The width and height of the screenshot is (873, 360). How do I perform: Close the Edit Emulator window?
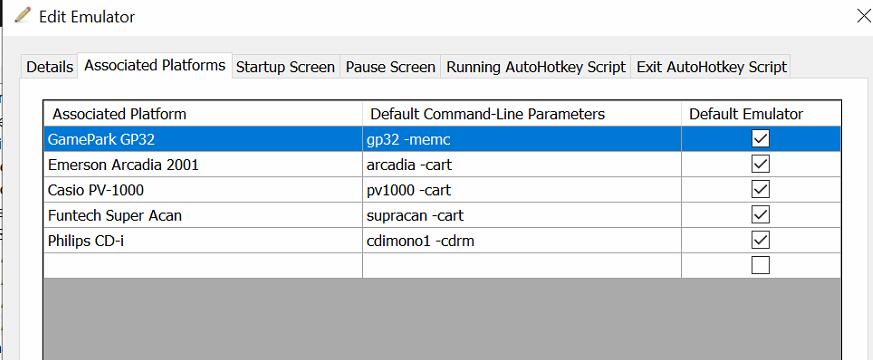point(864,16)
